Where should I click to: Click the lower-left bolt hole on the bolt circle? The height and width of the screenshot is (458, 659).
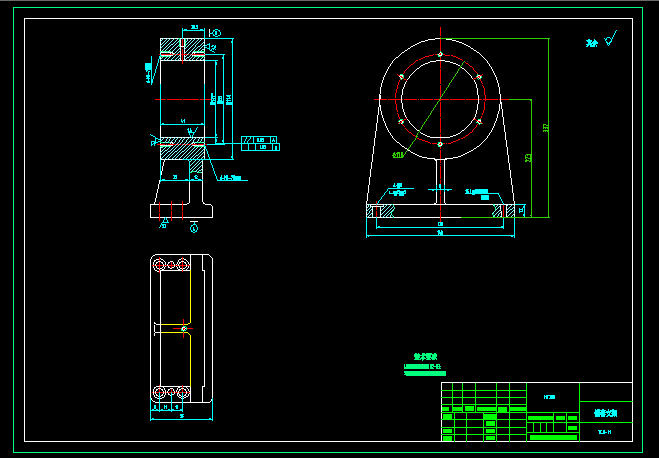tap(401, 122)
